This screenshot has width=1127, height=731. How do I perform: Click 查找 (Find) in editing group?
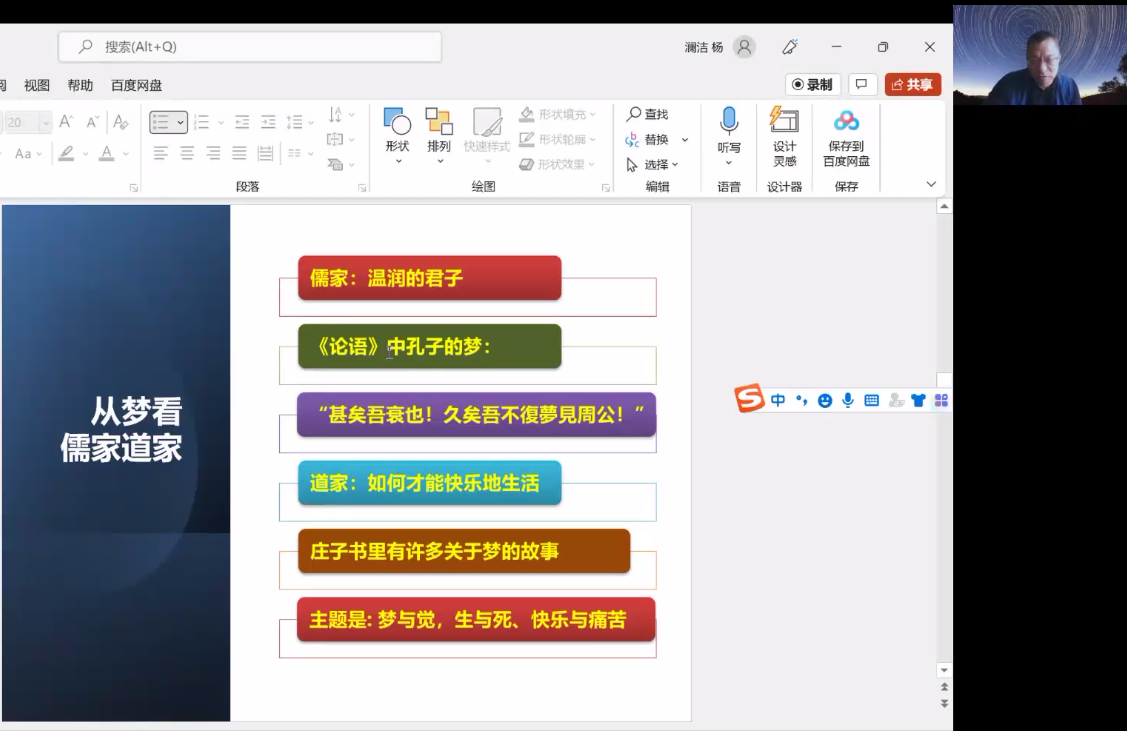647,115
